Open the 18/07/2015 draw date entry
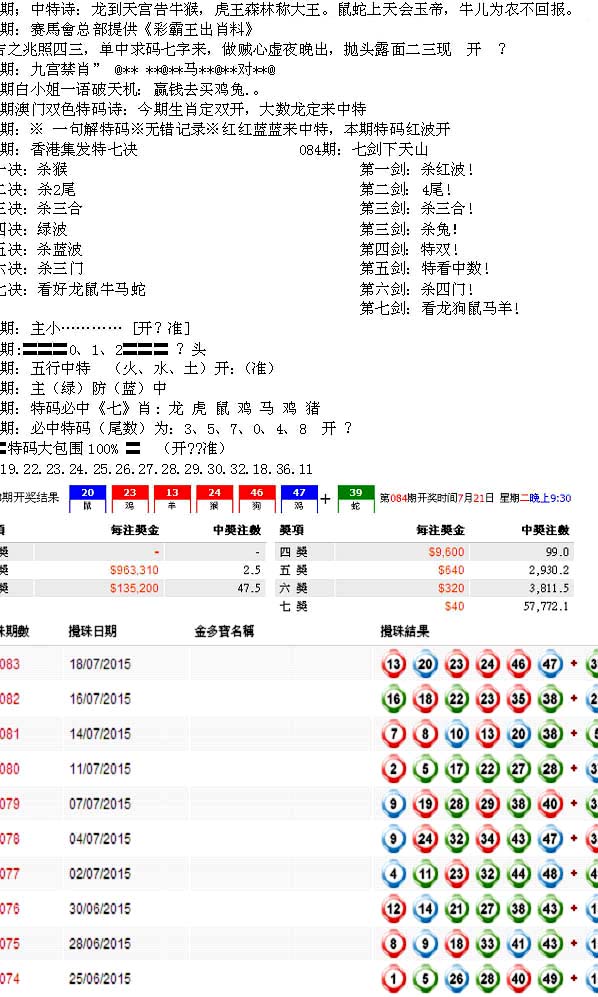 [x=100, y=664]
